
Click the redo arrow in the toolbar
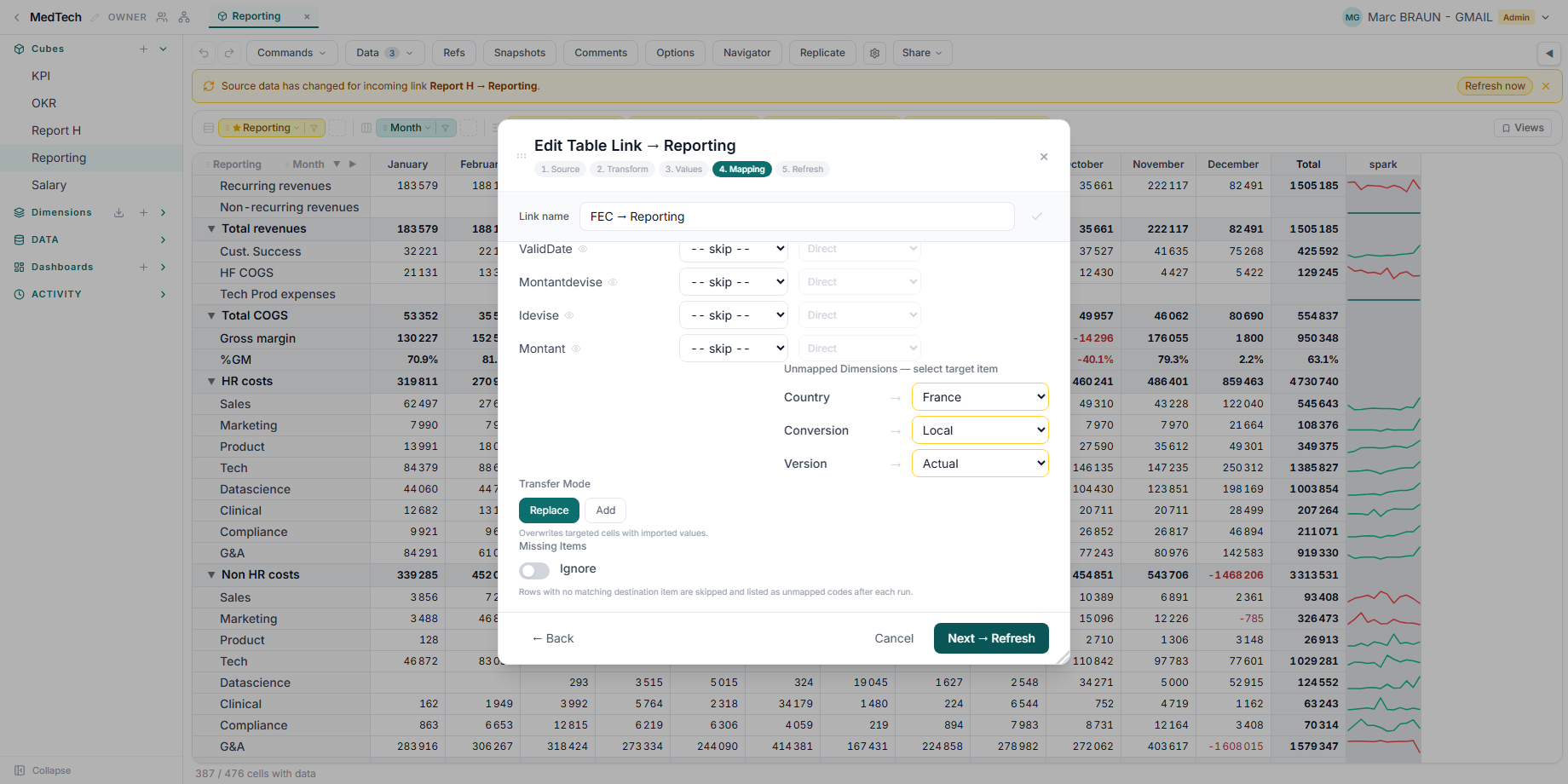(x=229, y=53)
